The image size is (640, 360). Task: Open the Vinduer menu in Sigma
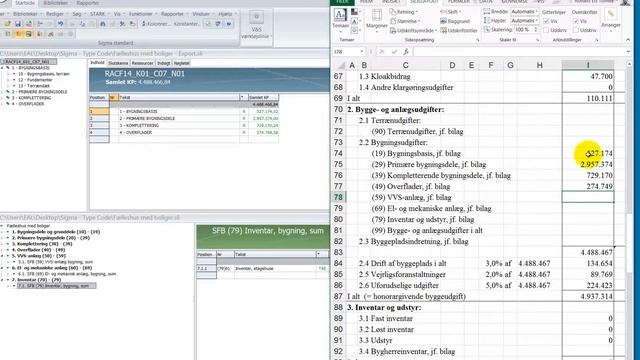[x=202, y=14]
